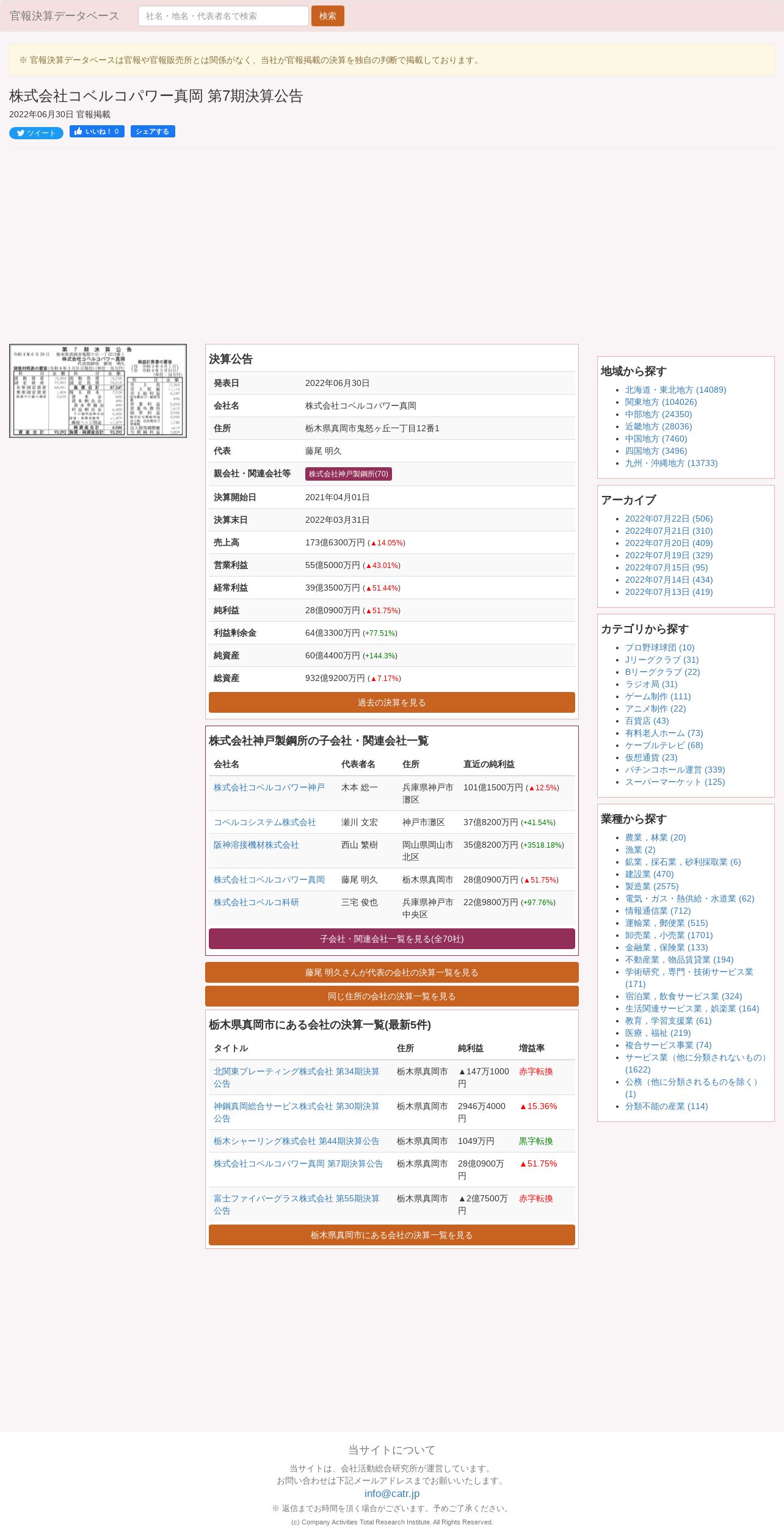Open industry 情報通信業 (712)

click(658, 911)
